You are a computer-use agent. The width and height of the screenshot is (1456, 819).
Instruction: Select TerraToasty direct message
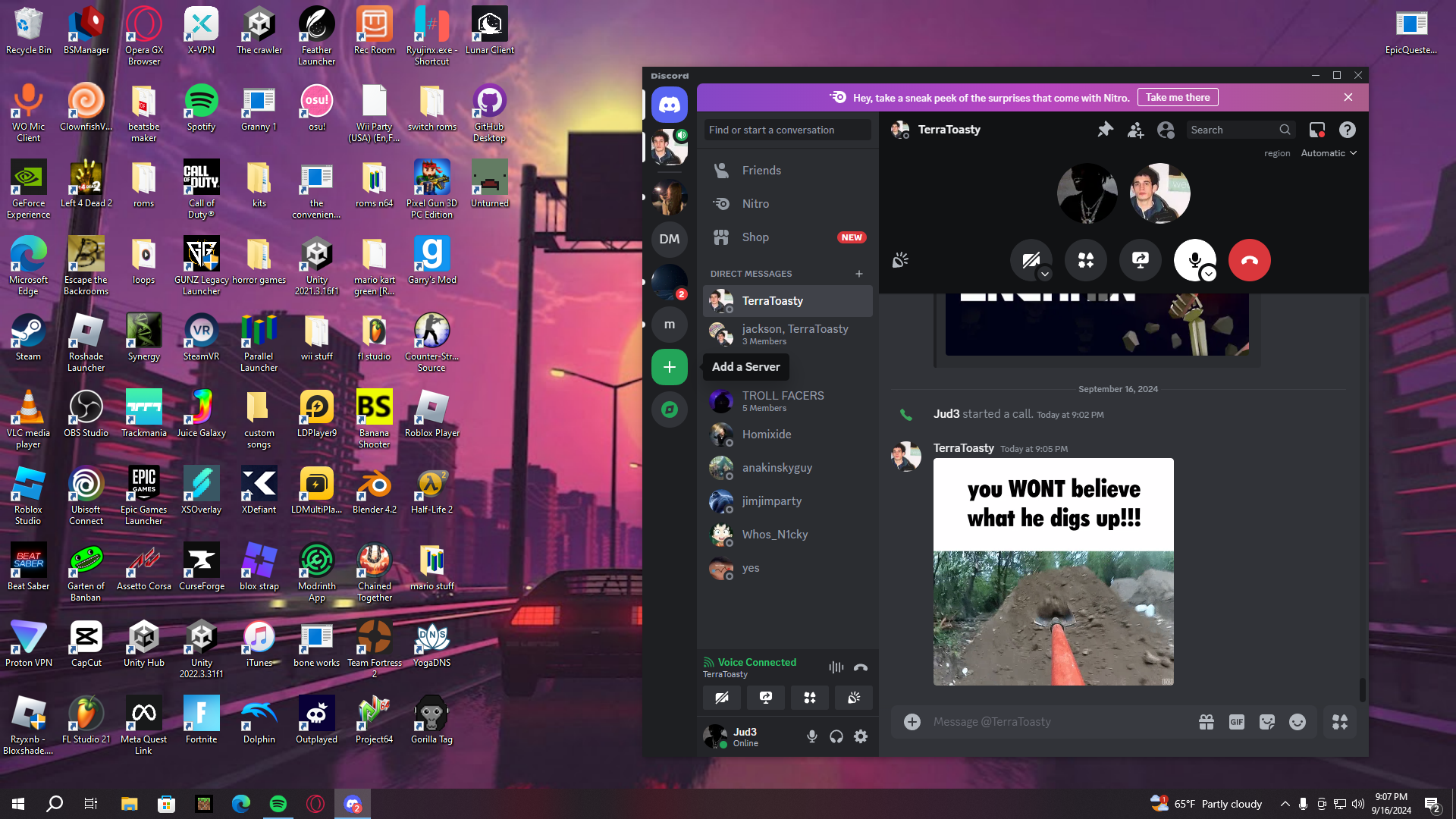(787, 301)
